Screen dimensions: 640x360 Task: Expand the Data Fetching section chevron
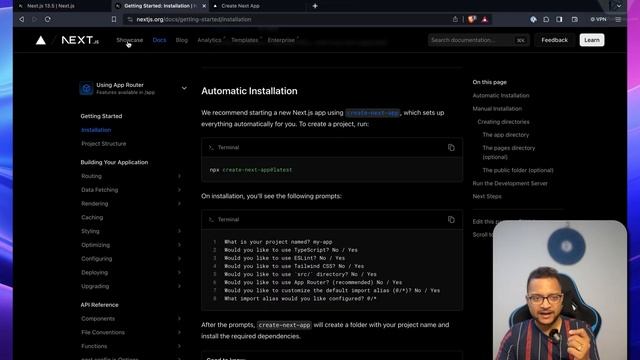pyautogui.click(x=179, y=190)
